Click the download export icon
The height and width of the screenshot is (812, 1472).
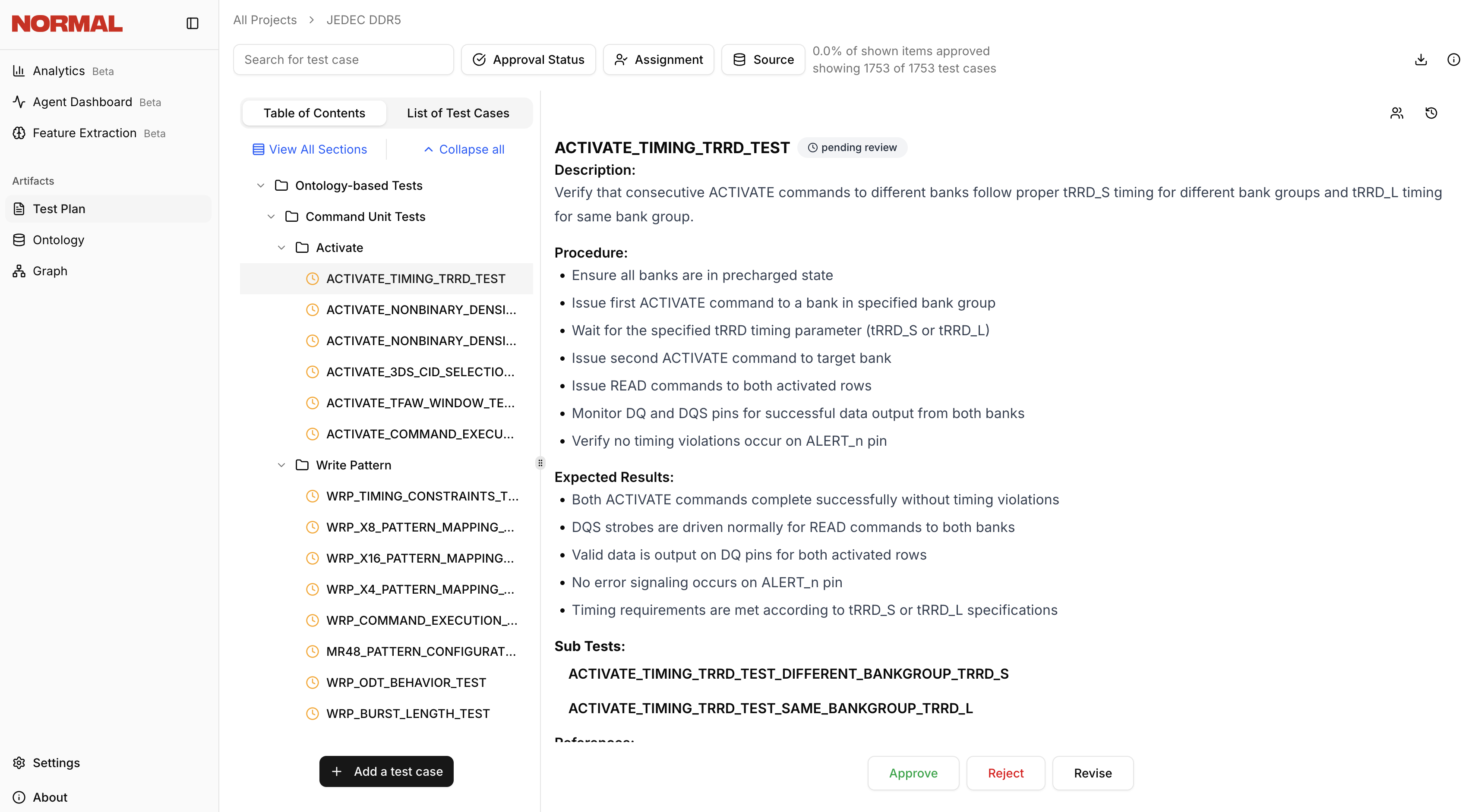coord(1421,60)
